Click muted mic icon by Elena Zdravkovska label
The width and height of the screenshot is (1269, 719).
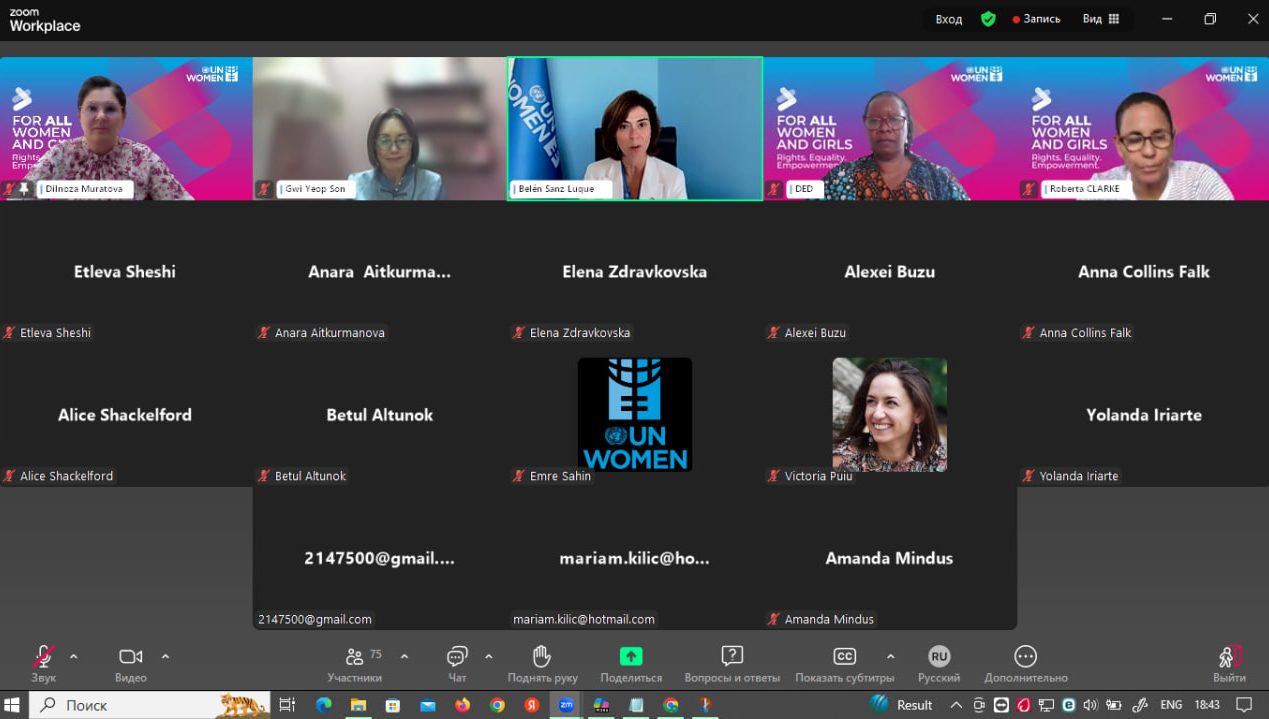click(x=519, y=332)
